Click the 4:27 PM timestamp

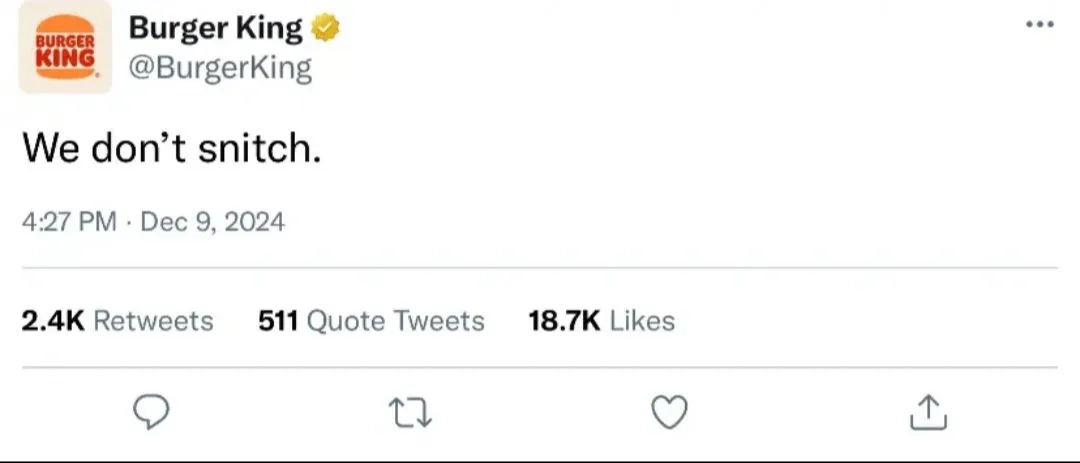68,221
